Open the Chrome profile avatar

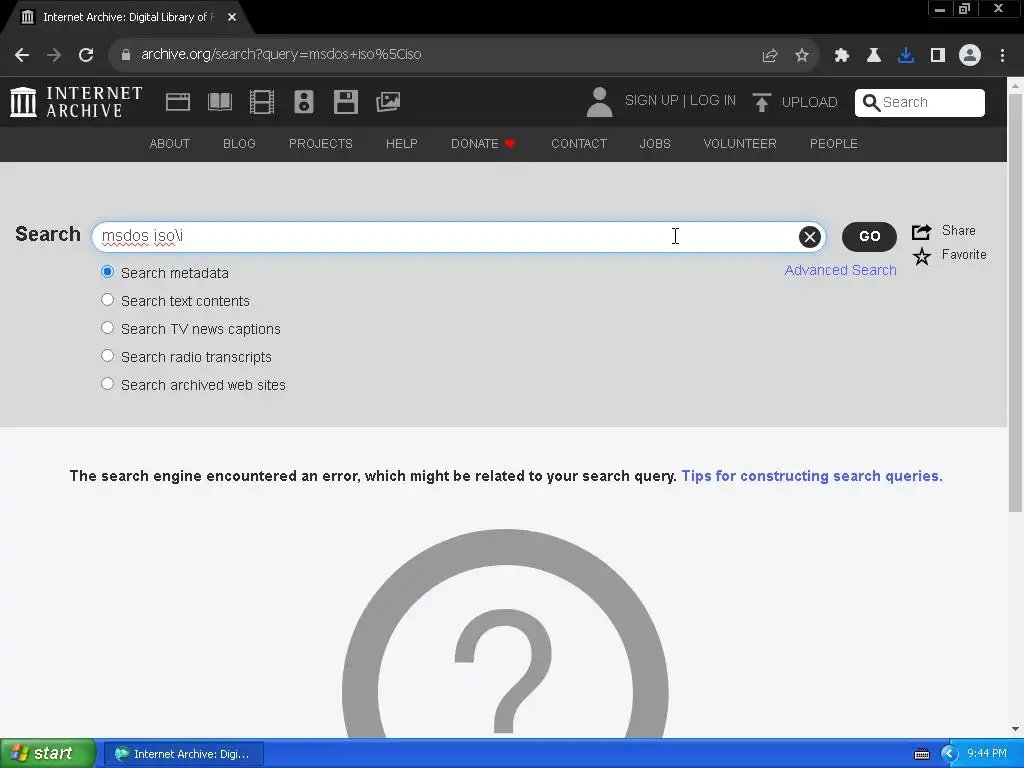969,56
